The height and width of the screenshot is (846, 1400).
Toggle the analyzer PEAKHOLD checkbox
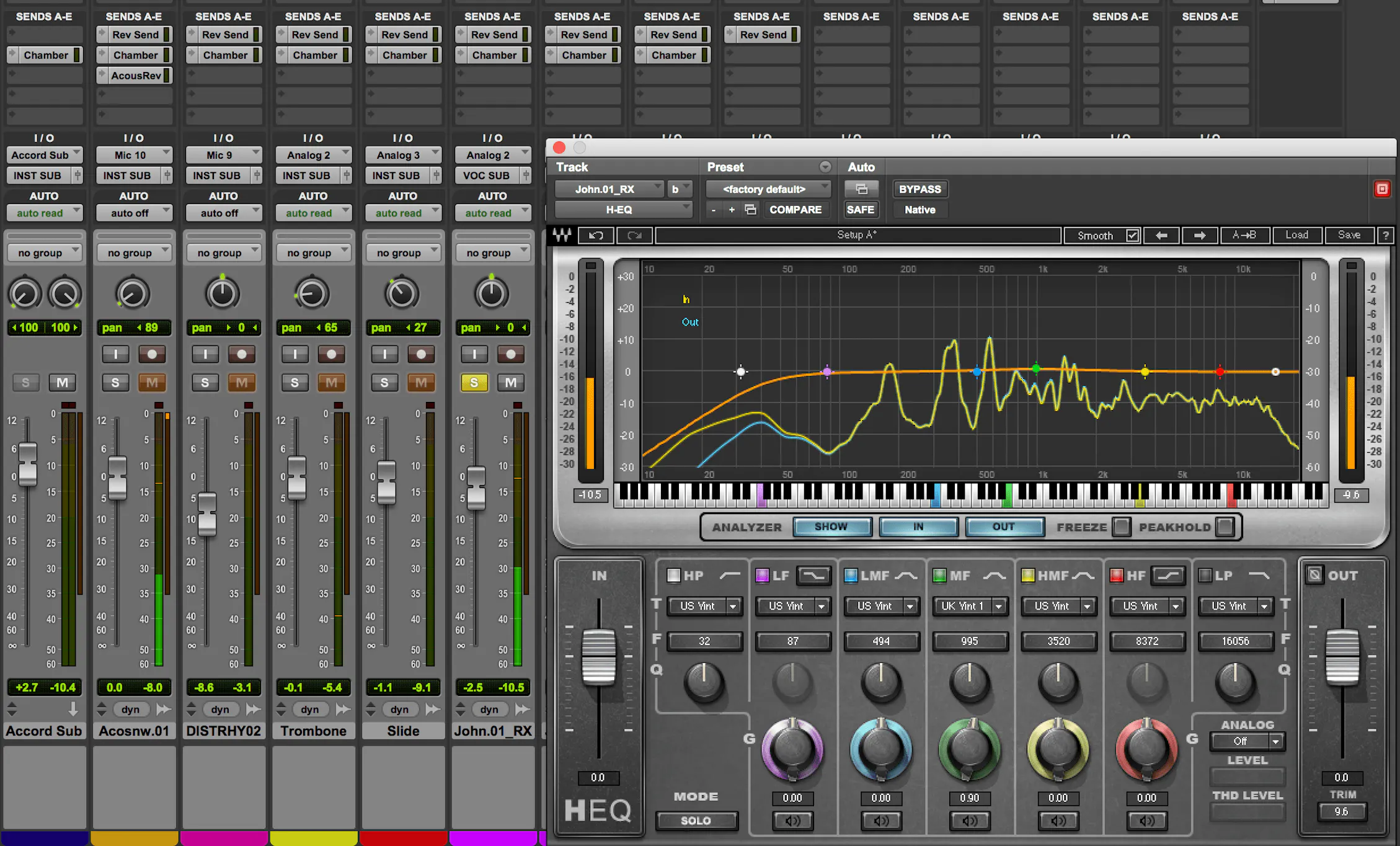1225,527
